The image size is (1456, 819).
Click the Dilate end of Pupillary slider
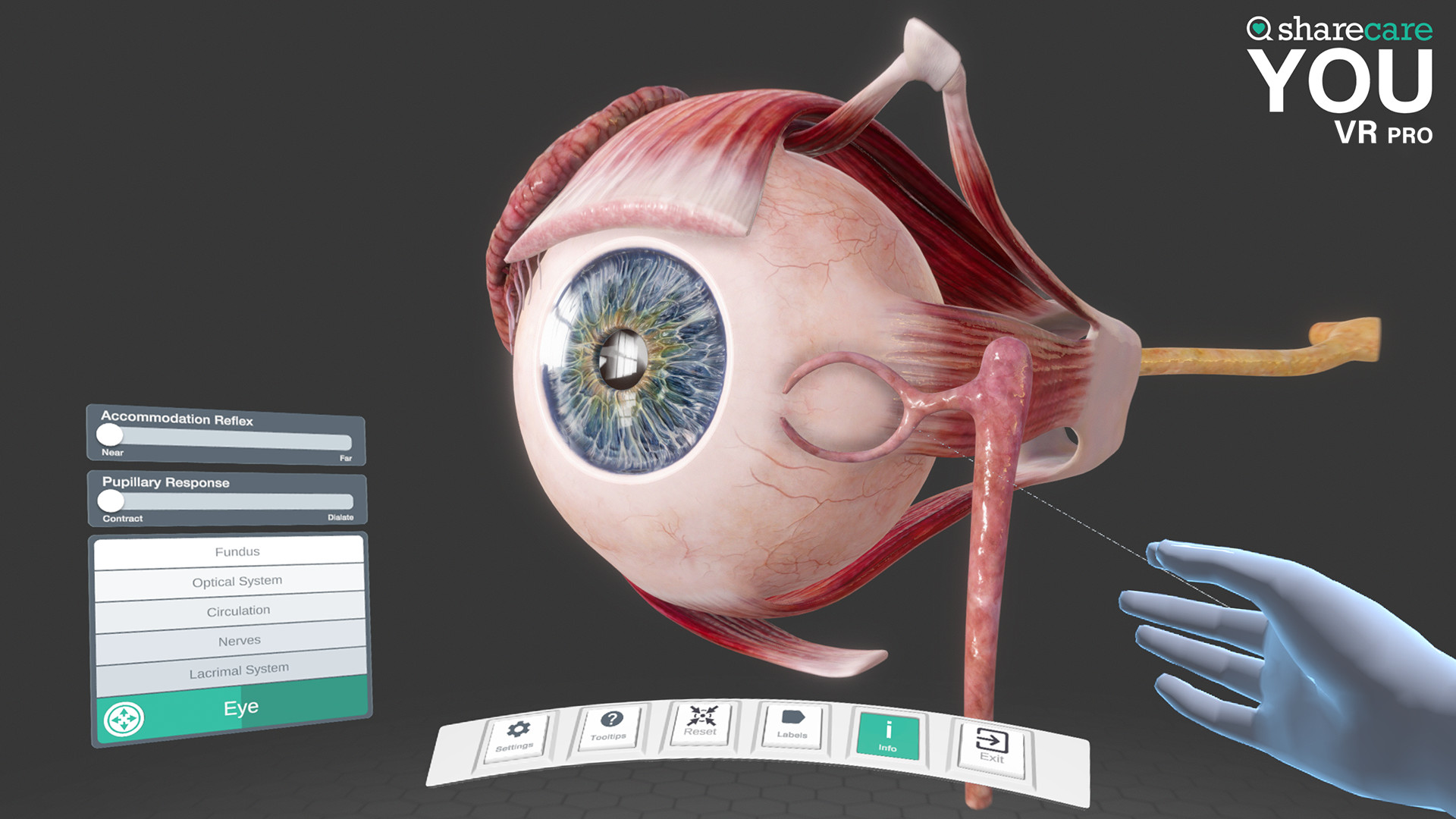click(x=345, y=502)
